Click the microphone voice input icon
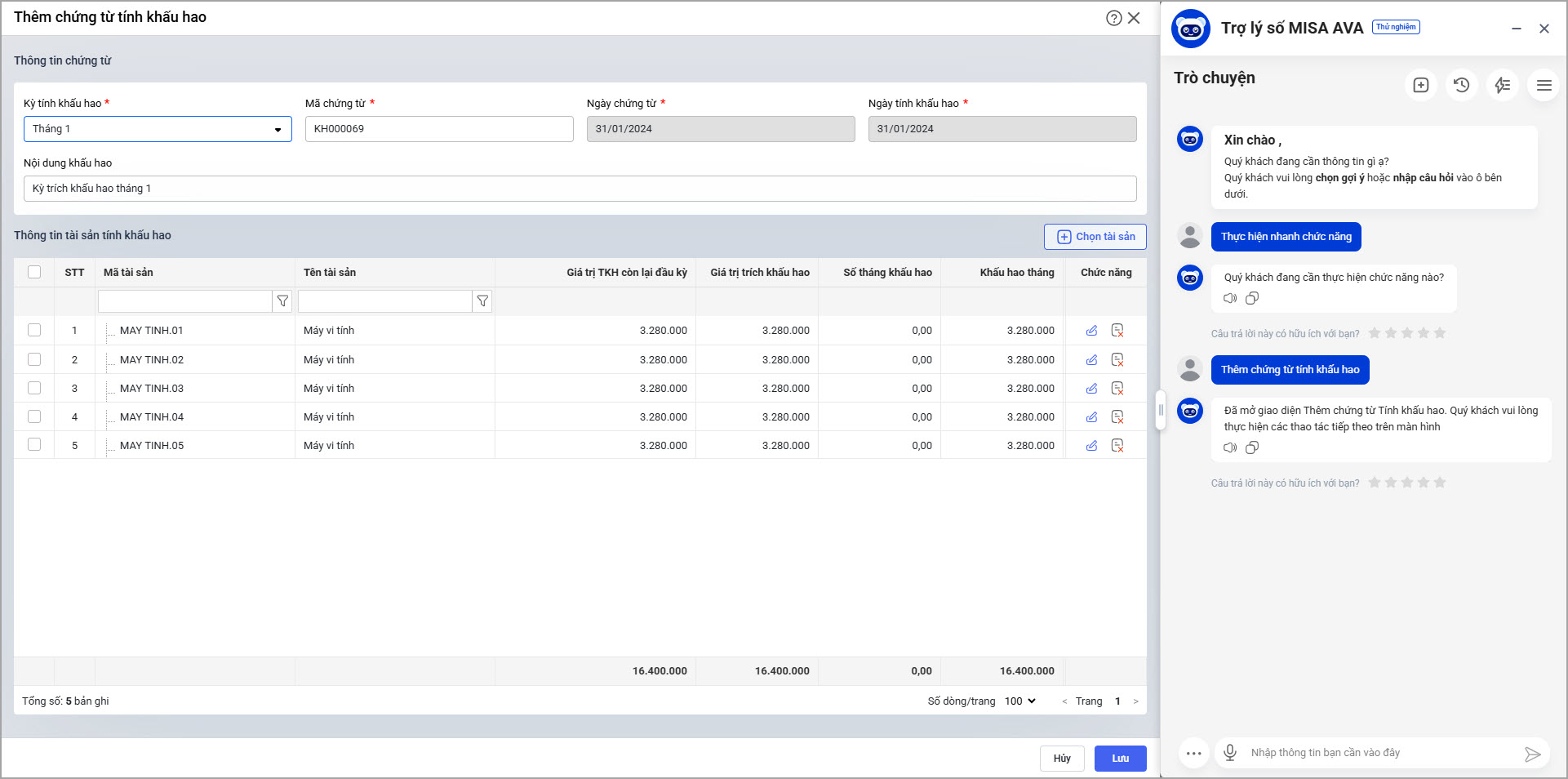The image size is (1568, 779). tap(1230, 753)
